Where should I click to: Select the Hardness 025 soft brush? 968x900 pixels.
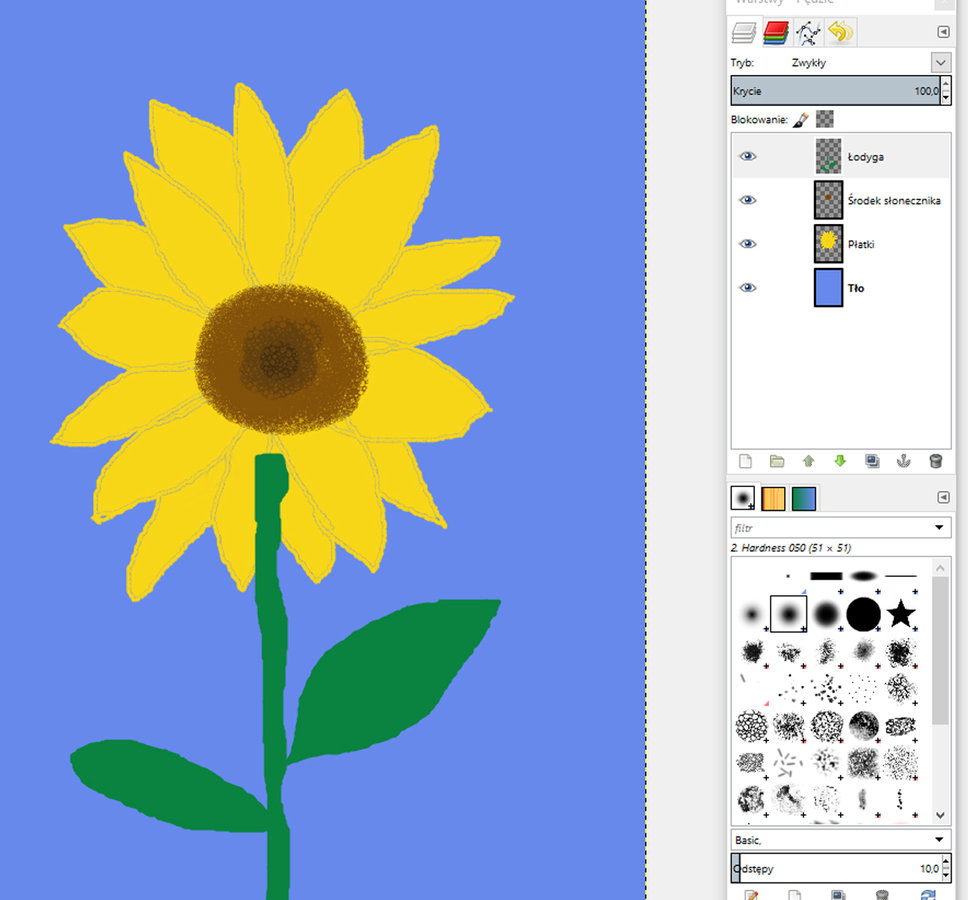tap(752, 614)
